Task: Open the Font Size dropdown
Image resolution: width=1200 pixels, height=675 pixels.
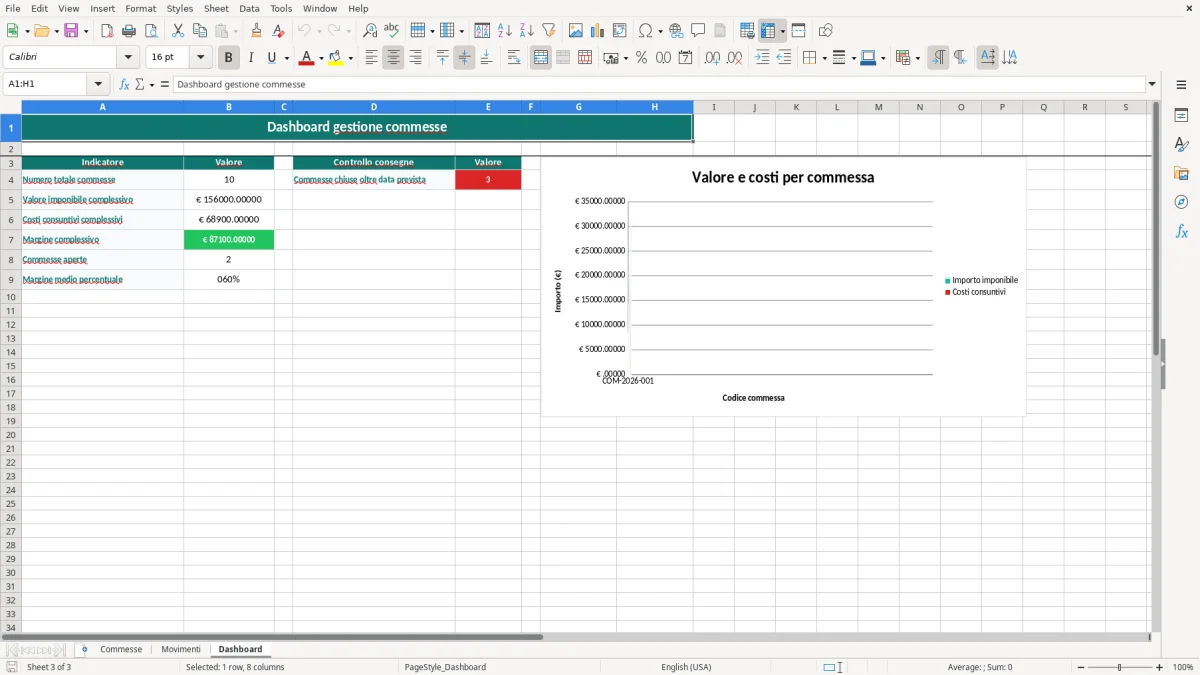Action: 200,58
